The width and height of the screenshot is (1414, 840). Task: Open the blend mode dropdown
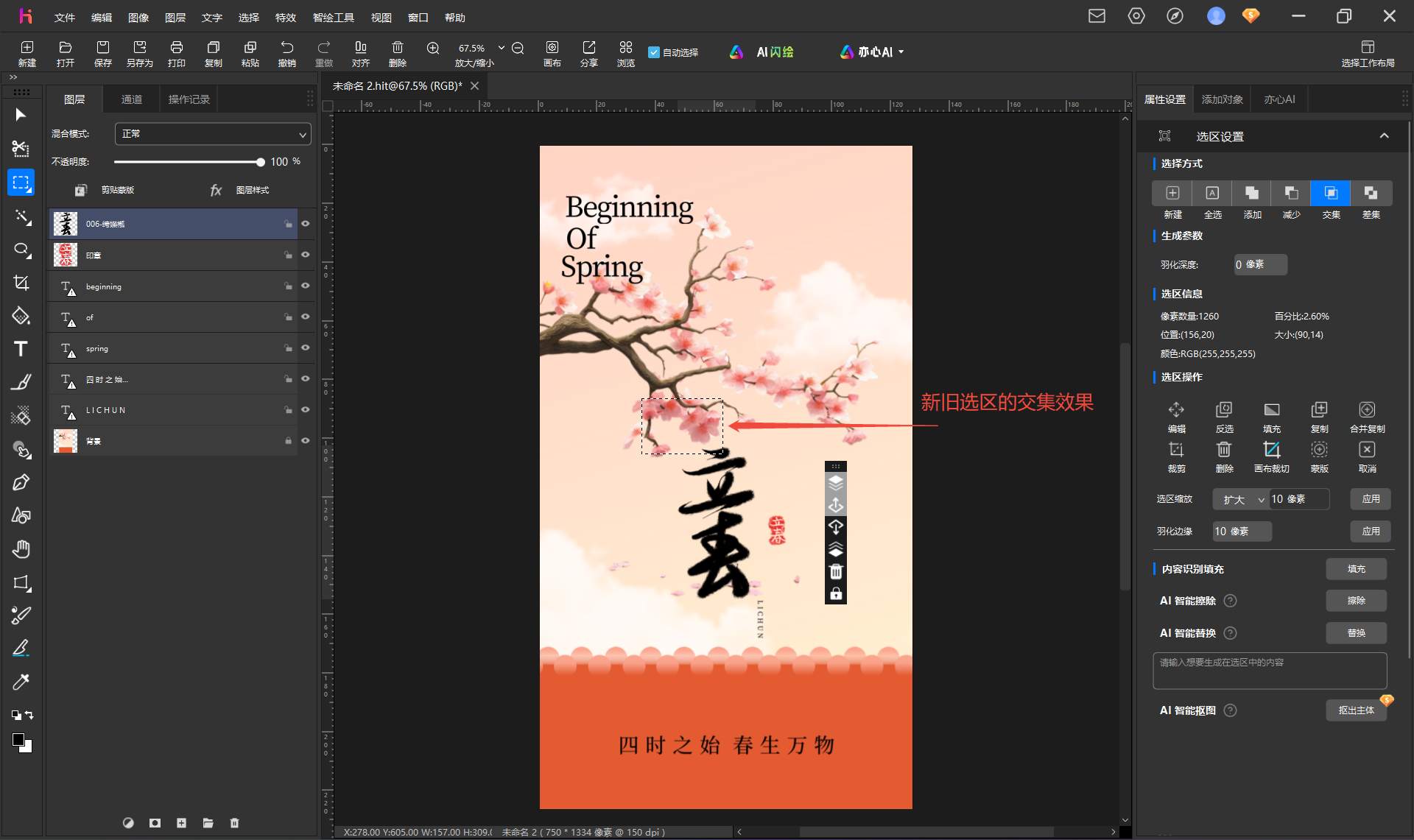213,134
